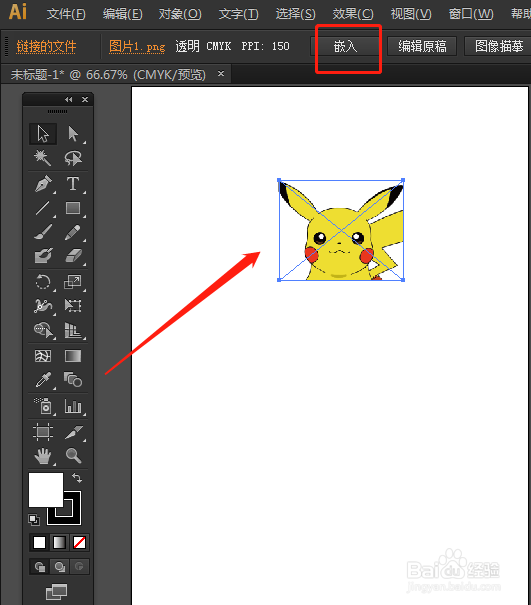The image size is (531, 605).
Task: Open the 窗口(W) menu
Action: tap(471, 14)
